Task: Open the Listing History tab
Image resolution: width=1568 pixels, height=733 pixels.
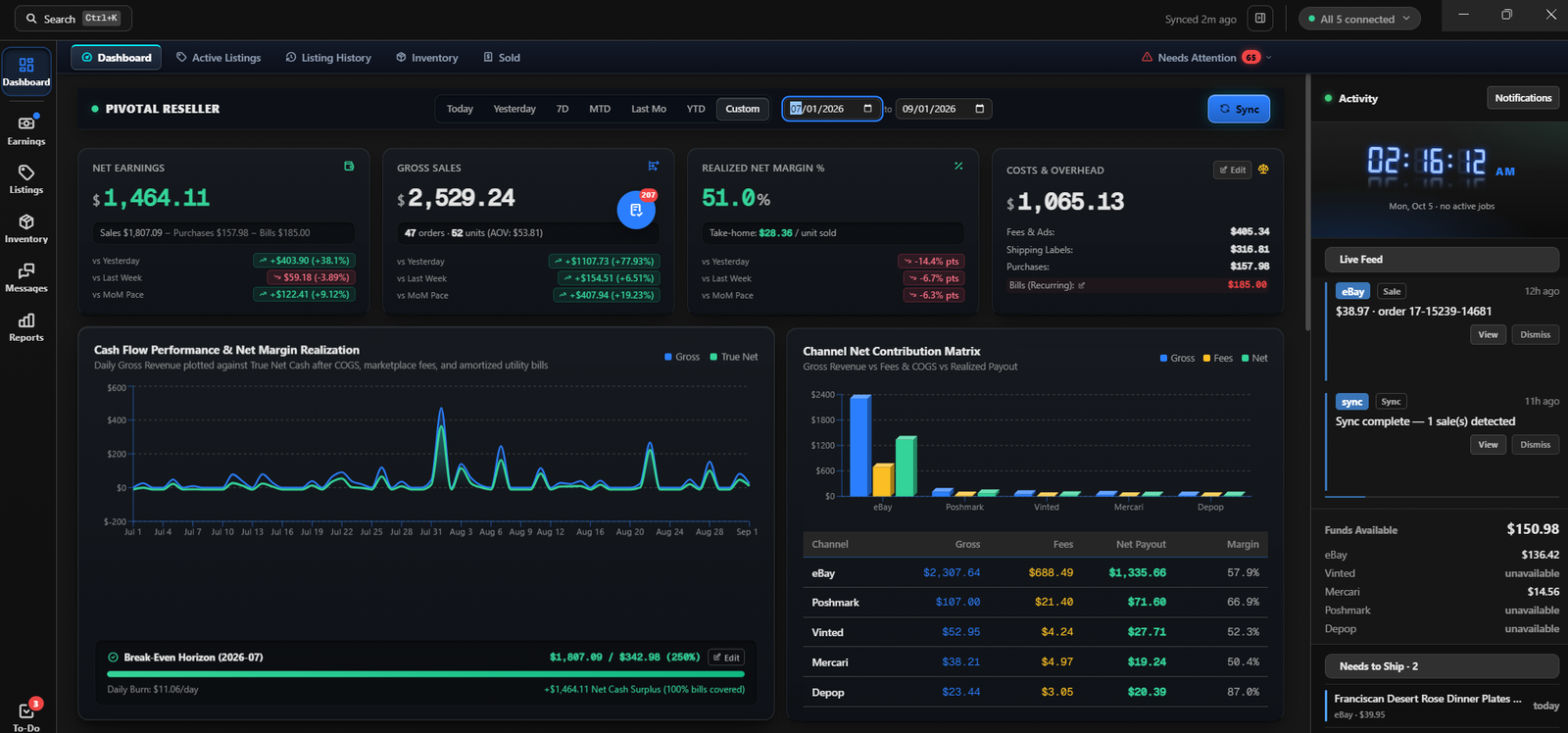Action: click(328, 58)
